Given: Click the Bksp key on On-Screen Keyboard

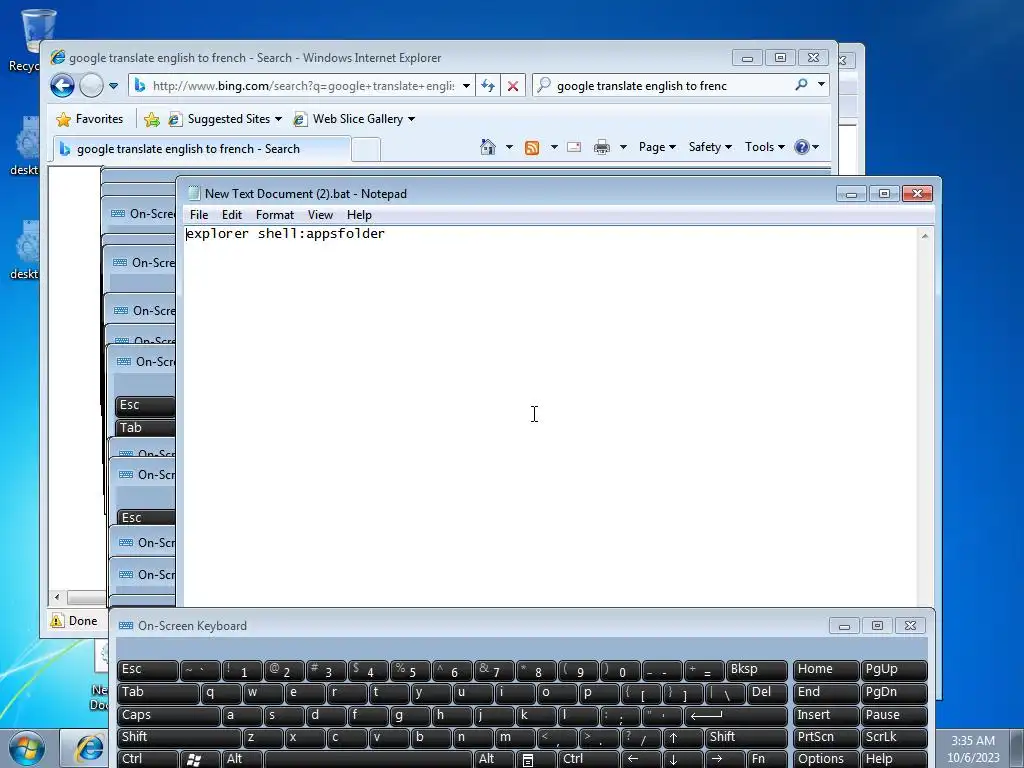Looking at the screenshot, I should (757, 670).
